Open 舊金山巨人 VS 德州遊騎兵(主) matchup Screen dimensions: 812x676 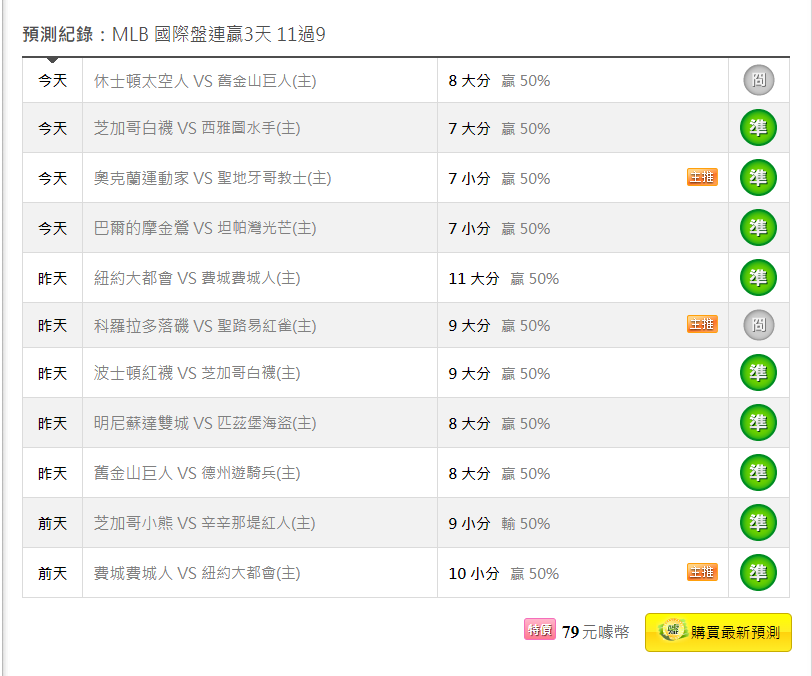click(197, 473)
